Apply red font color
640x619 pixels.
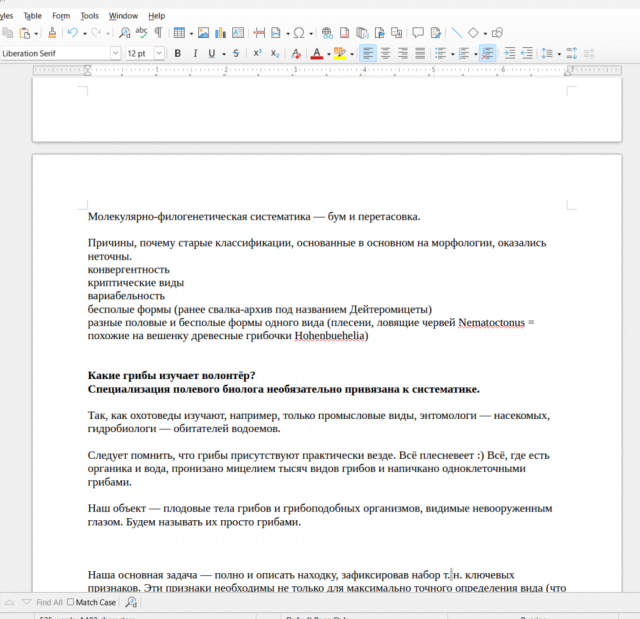pos(317,53)
